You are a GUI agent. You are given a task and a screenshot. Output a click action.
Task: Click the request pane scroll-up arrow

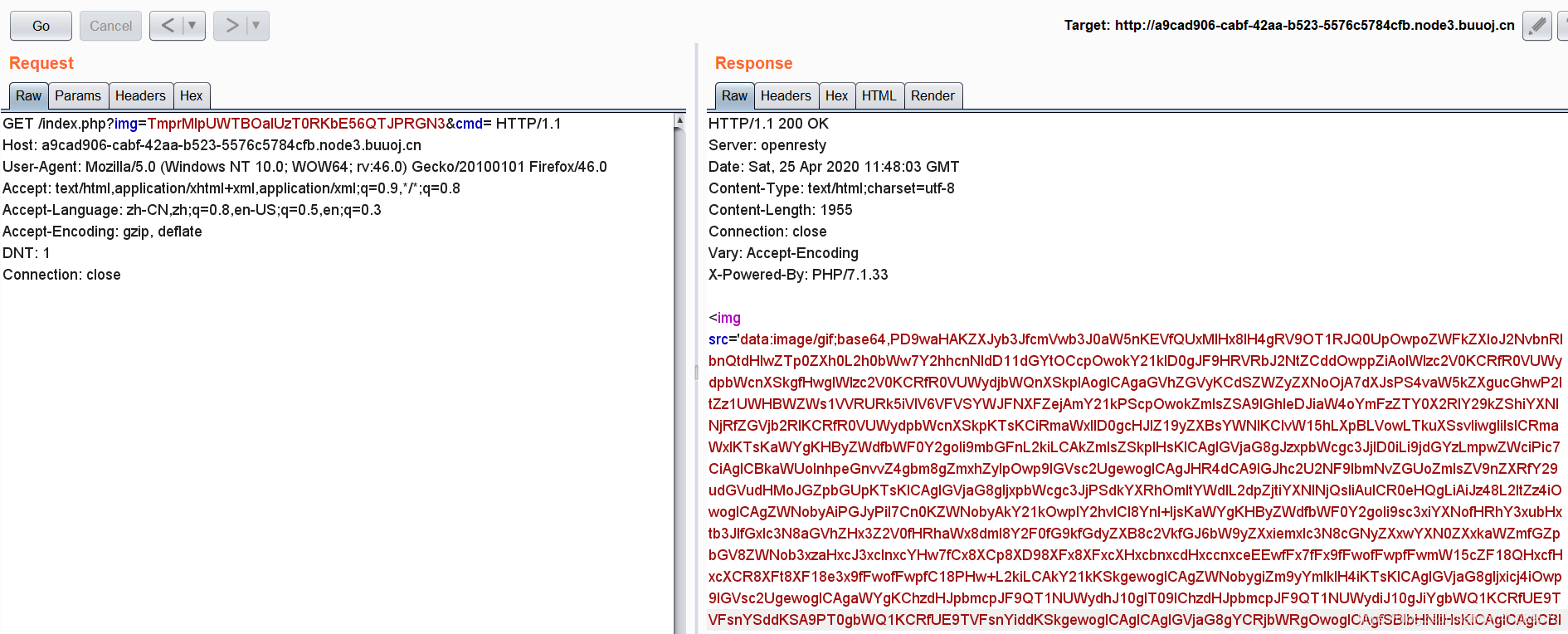[679, 120]
